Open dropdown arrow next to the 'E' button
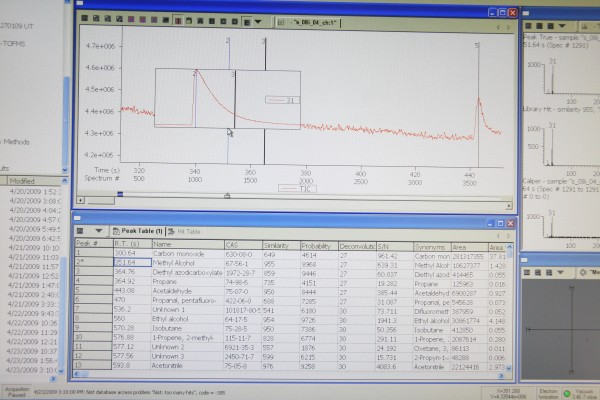 258,22
